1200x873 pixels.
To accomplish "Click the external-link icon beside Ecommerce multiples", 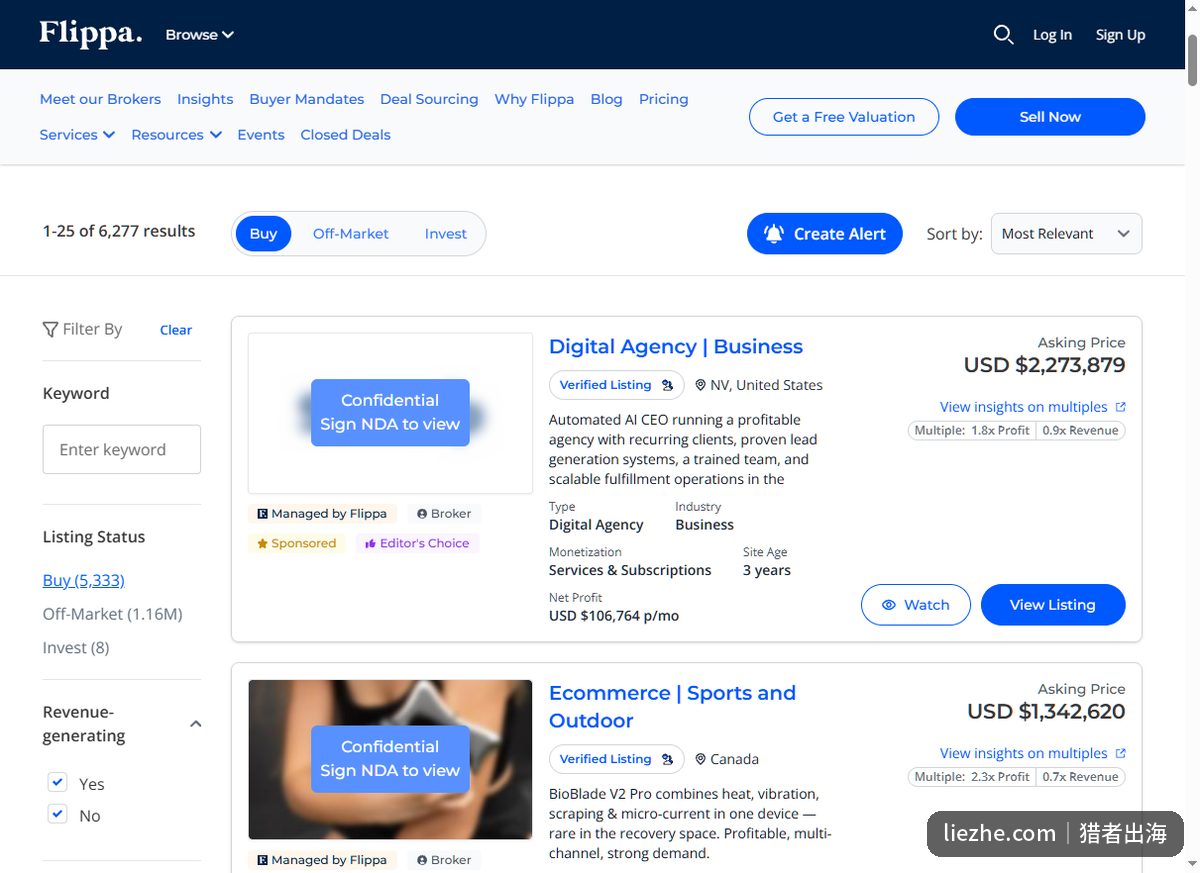I will pyautogui.click(x=1120, y=753).
